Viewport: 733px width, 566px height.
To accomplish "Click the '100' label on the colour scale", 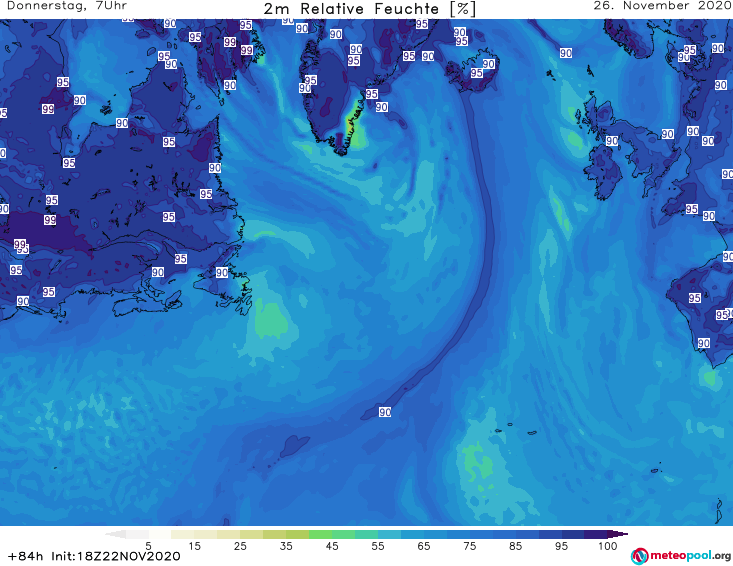I will [608, 546].
